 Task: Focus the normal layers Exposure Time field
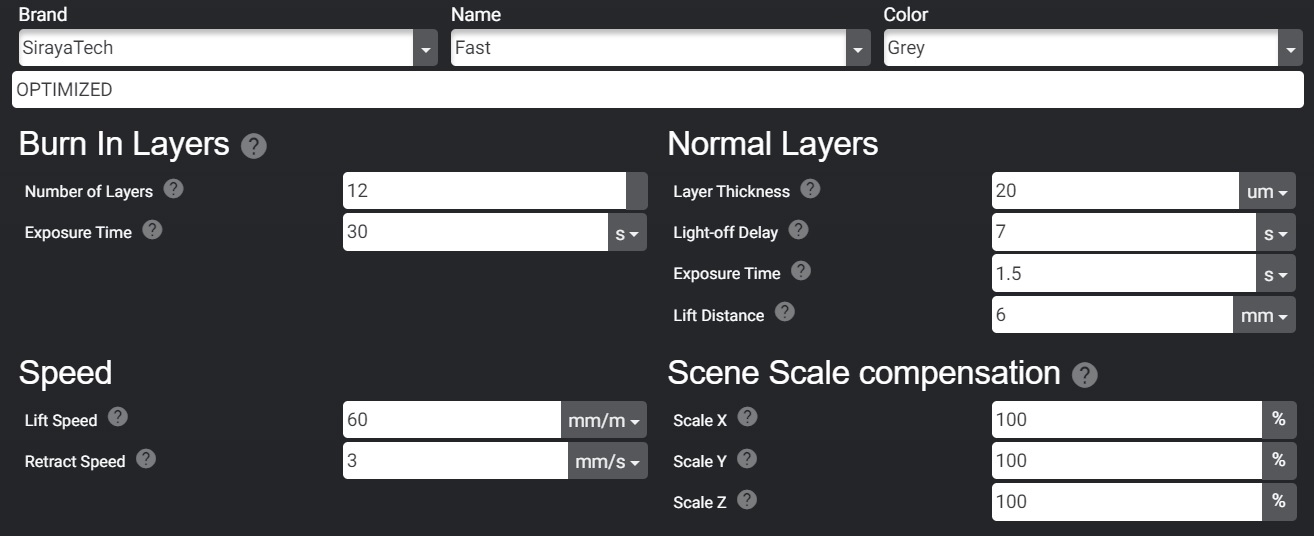coord(1123,273)
